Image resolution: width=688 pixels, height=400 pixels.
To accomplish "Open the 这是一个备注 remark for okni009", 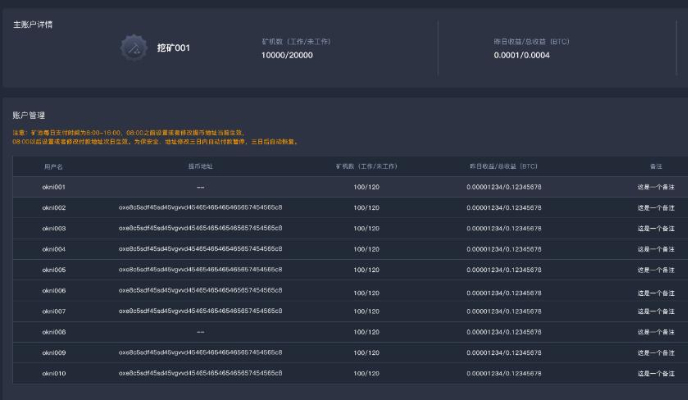I will click(x=656, y=353).
